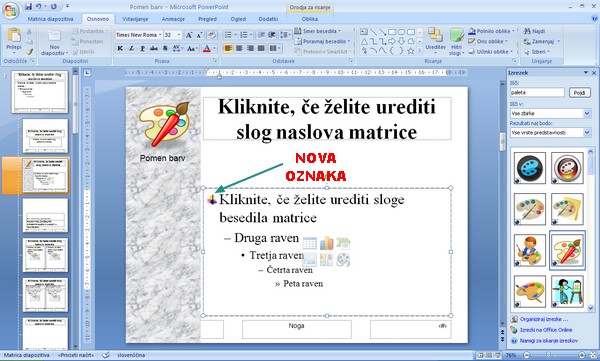Click the Prilepi paste icon

point(14,35)
